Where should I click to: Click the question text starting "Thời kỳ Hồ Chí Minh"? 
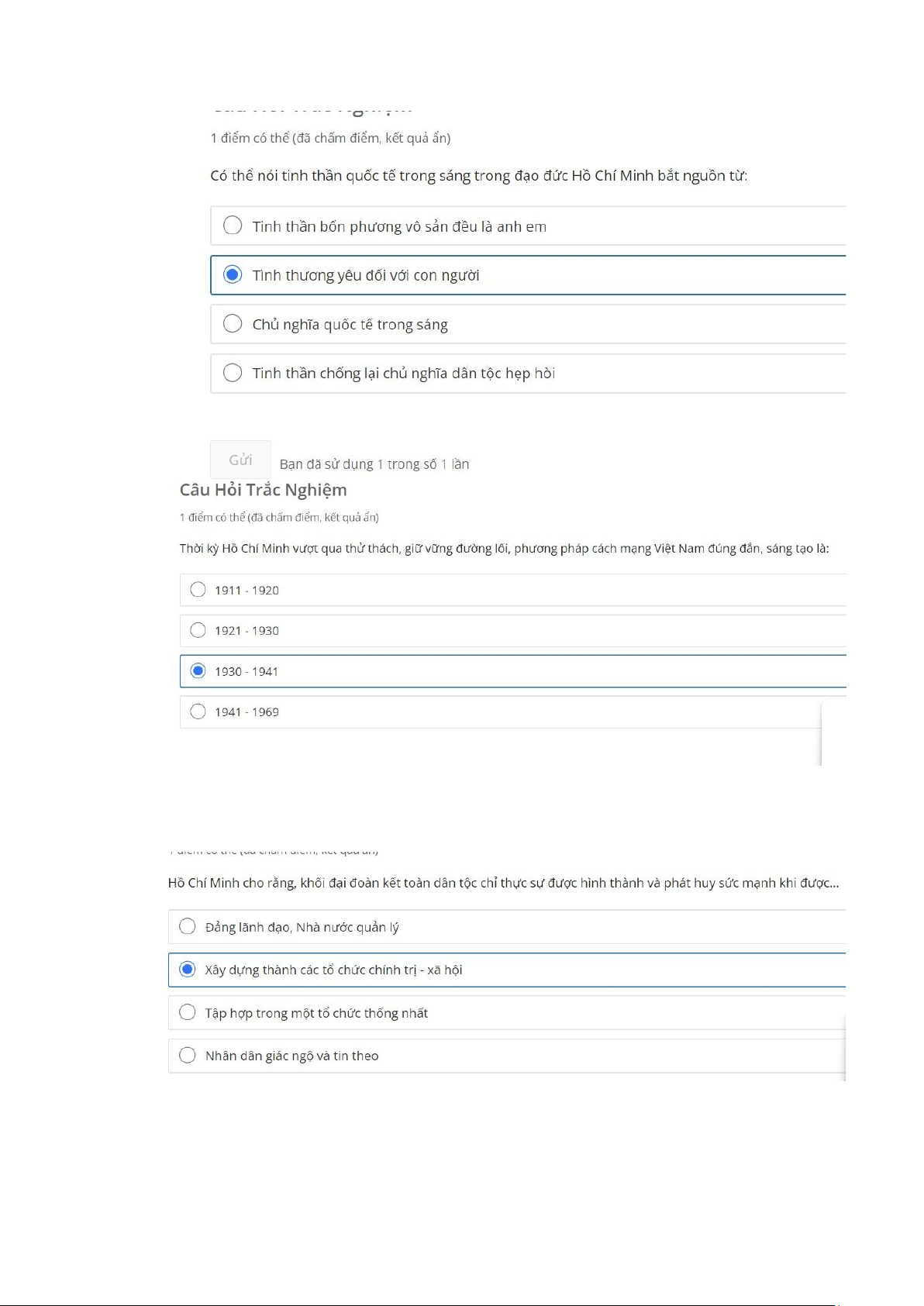pos(504,549)
